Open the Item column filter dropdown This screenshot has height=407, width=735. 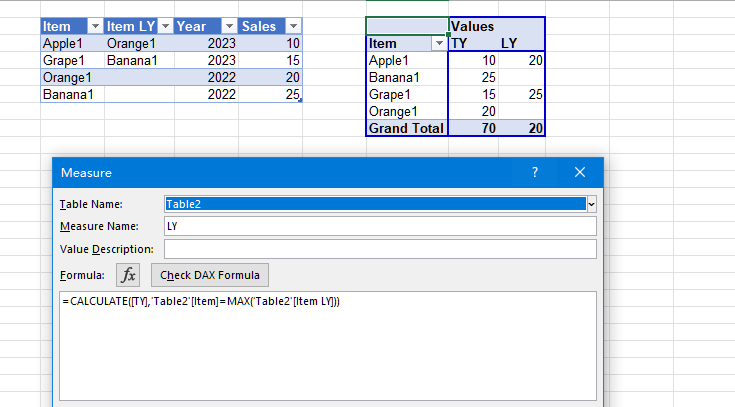95,26
